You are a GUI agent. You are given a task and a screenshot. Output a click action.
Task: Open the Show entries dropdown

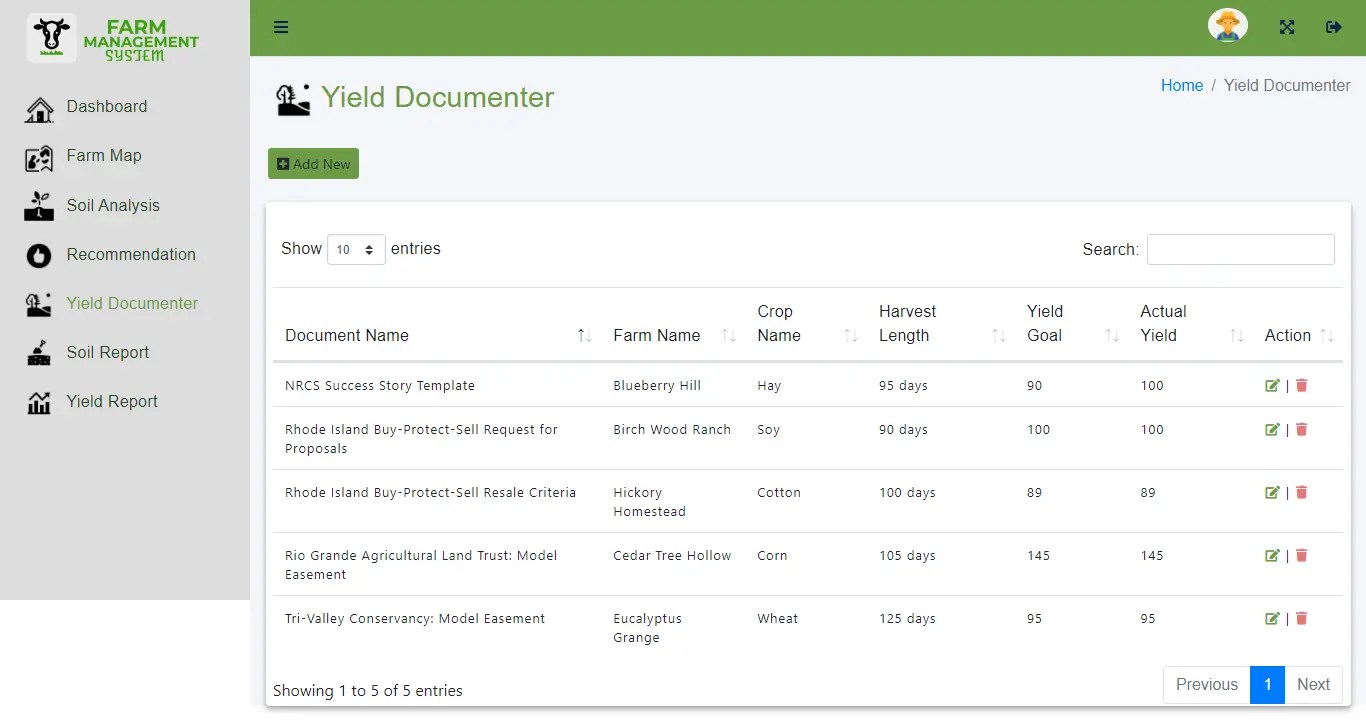tap(356, 249)
